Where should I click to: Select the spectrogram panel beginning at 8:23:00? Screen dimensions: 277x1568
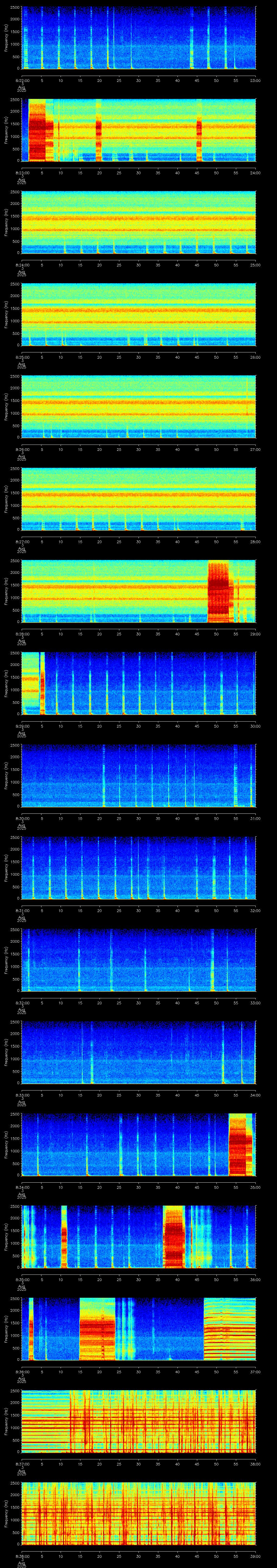tap(138, 130)
